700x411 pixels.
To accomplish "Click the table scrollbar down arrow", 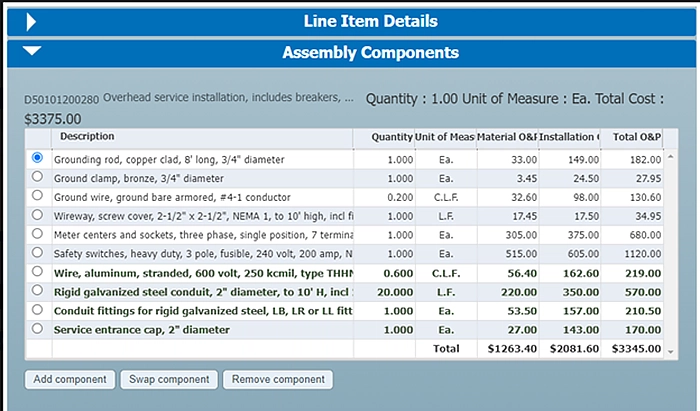I will click(671, 352).
